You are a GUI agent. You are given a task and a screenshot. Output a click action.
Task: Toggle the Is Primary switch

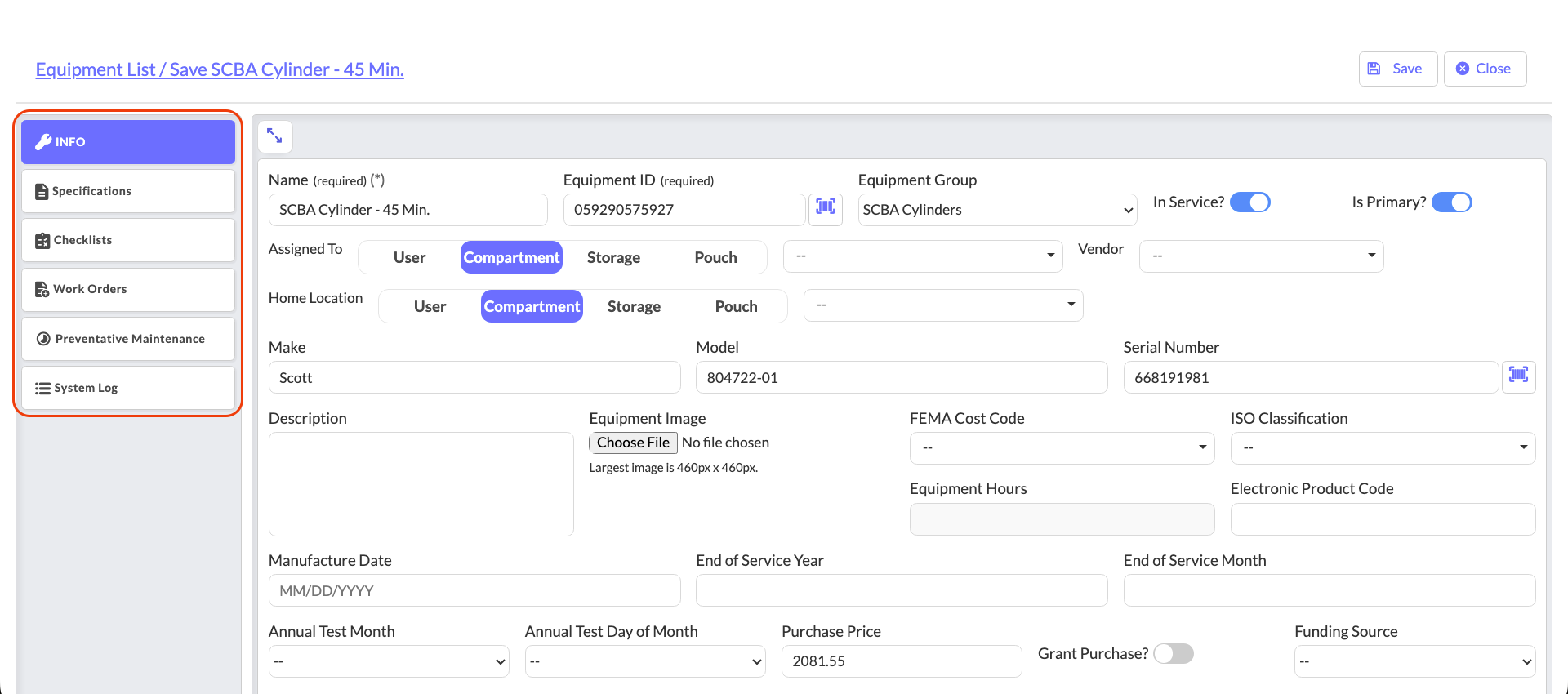pos(1452,202)
